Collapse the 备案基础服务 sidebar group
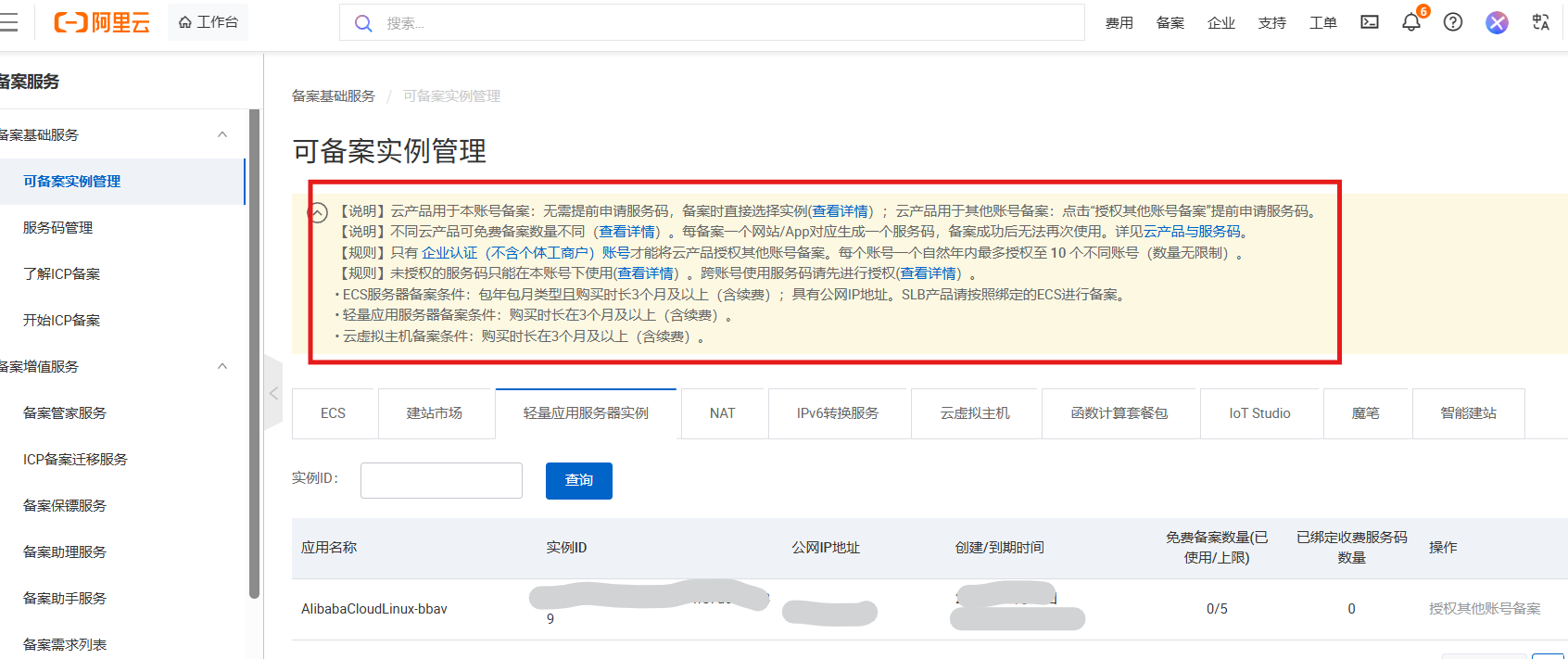This screenshot has height=659, width=1568. coord(222,134)
